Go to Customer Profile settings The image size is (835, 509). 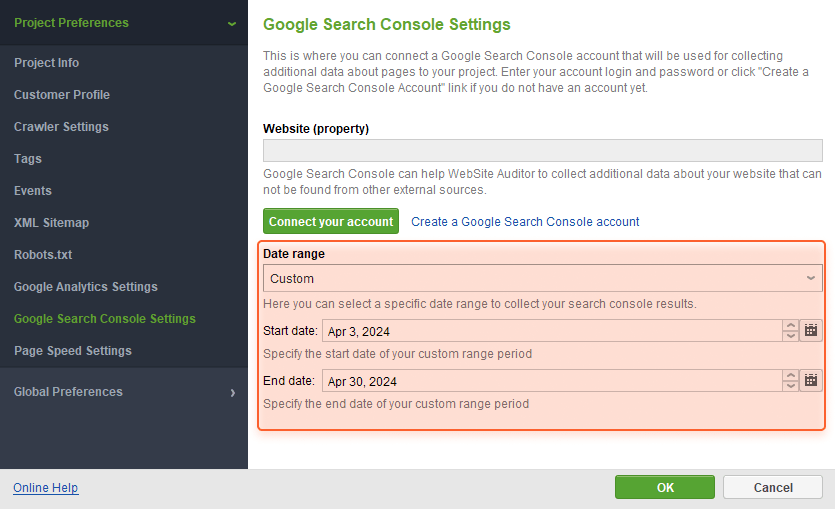62,95
